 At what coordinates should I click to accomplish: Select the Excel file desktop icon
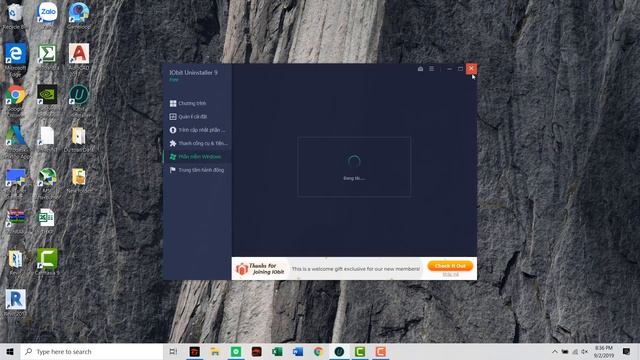click(x=47, y=221)
